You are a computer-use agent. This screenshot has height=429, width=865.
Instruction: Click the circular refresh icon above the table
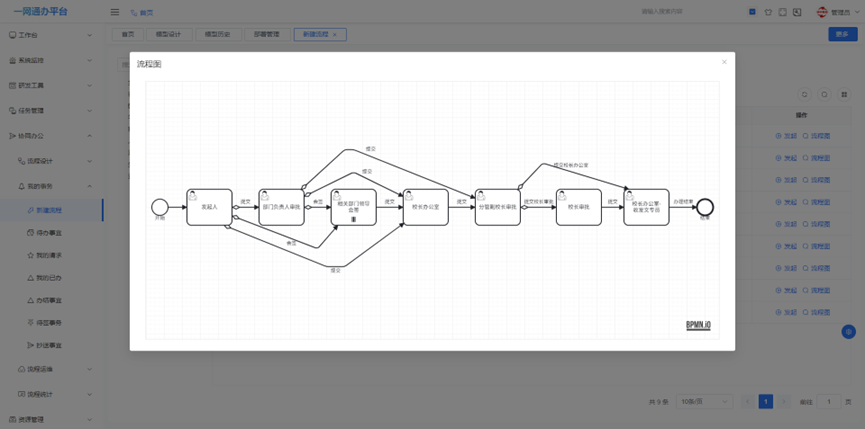(805, 95)
